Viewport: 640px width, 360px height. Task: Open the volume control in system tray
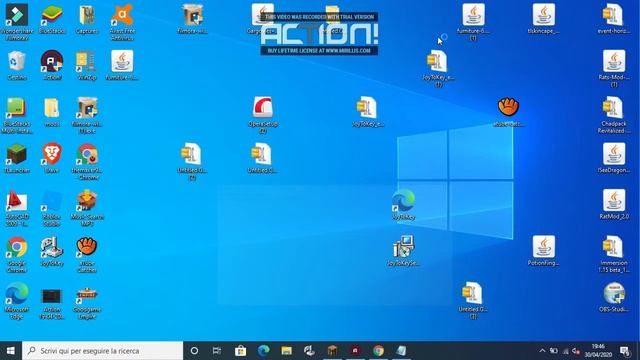pyautogui.click(x=576, y=351)
